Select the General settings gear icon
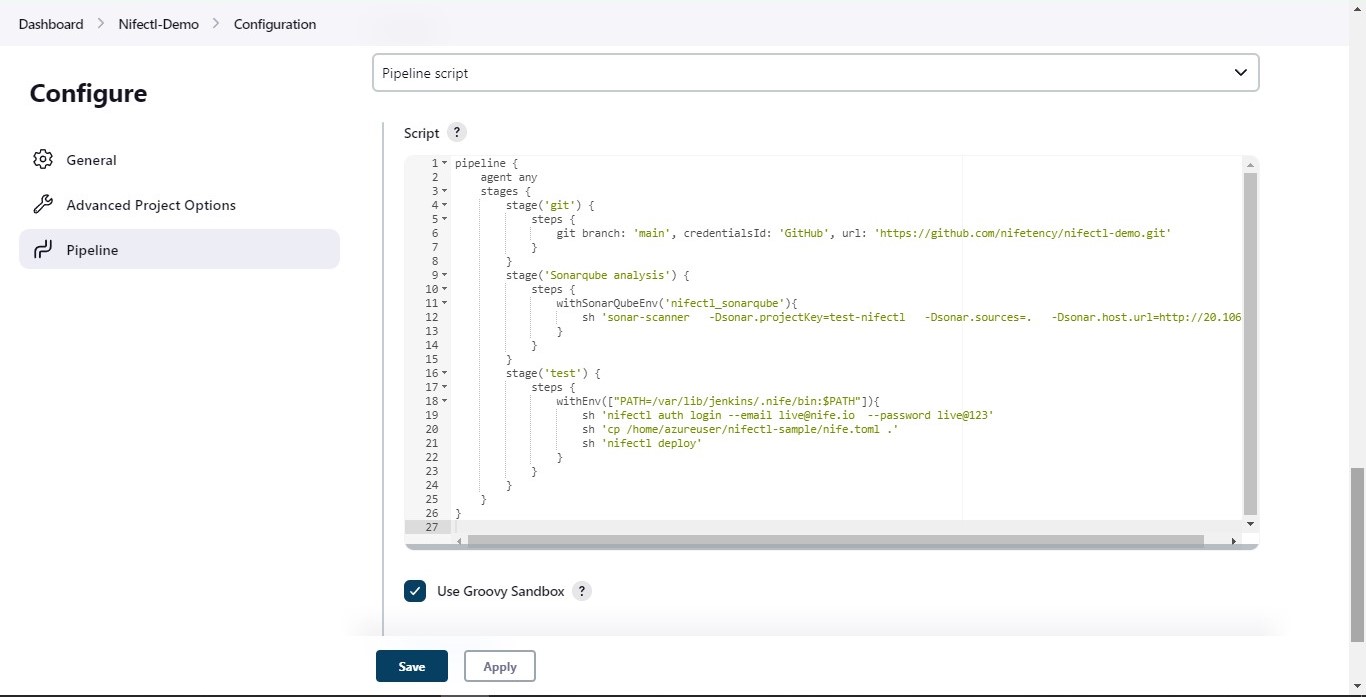Image resolution: width=1366 pixels, height=697 pixels. (x=43, y=159)
